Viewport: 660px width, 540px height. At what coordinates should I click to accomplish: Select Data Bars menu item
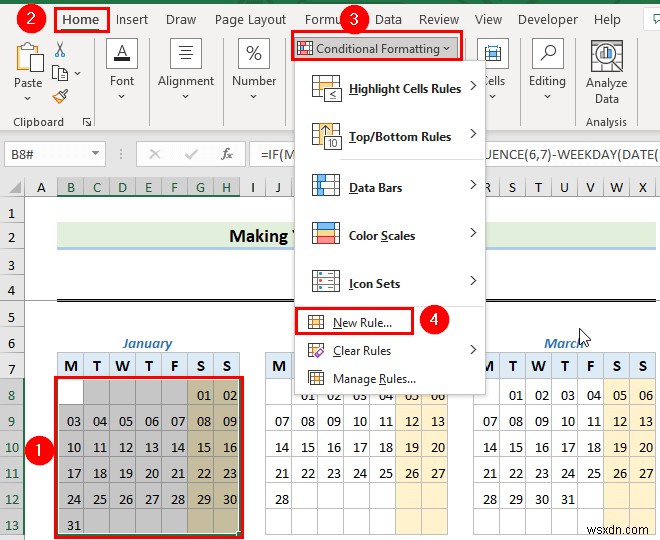[x=390, y=185]
